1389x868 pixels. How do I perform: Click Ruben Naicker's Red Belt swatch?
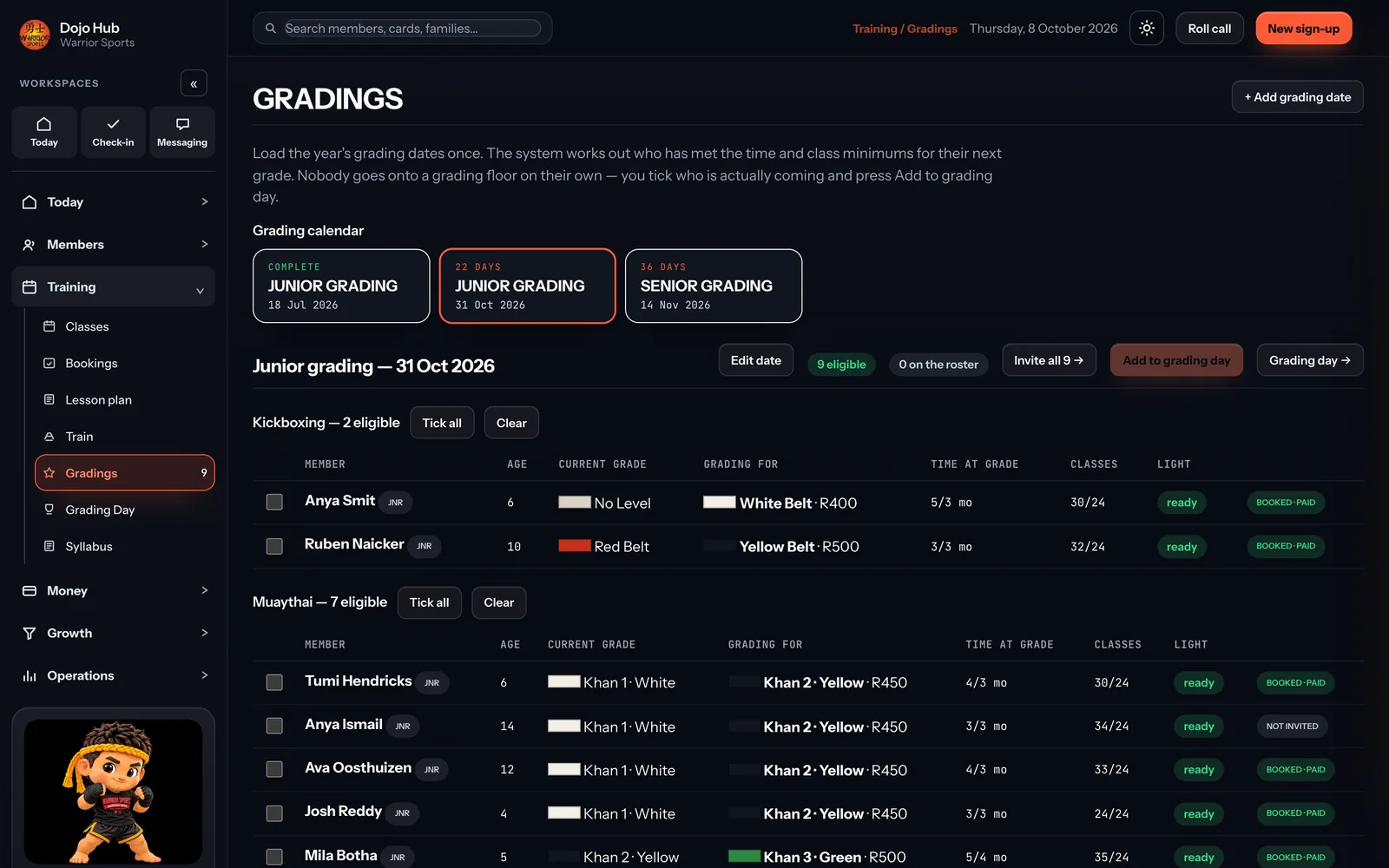coord(575,546)
